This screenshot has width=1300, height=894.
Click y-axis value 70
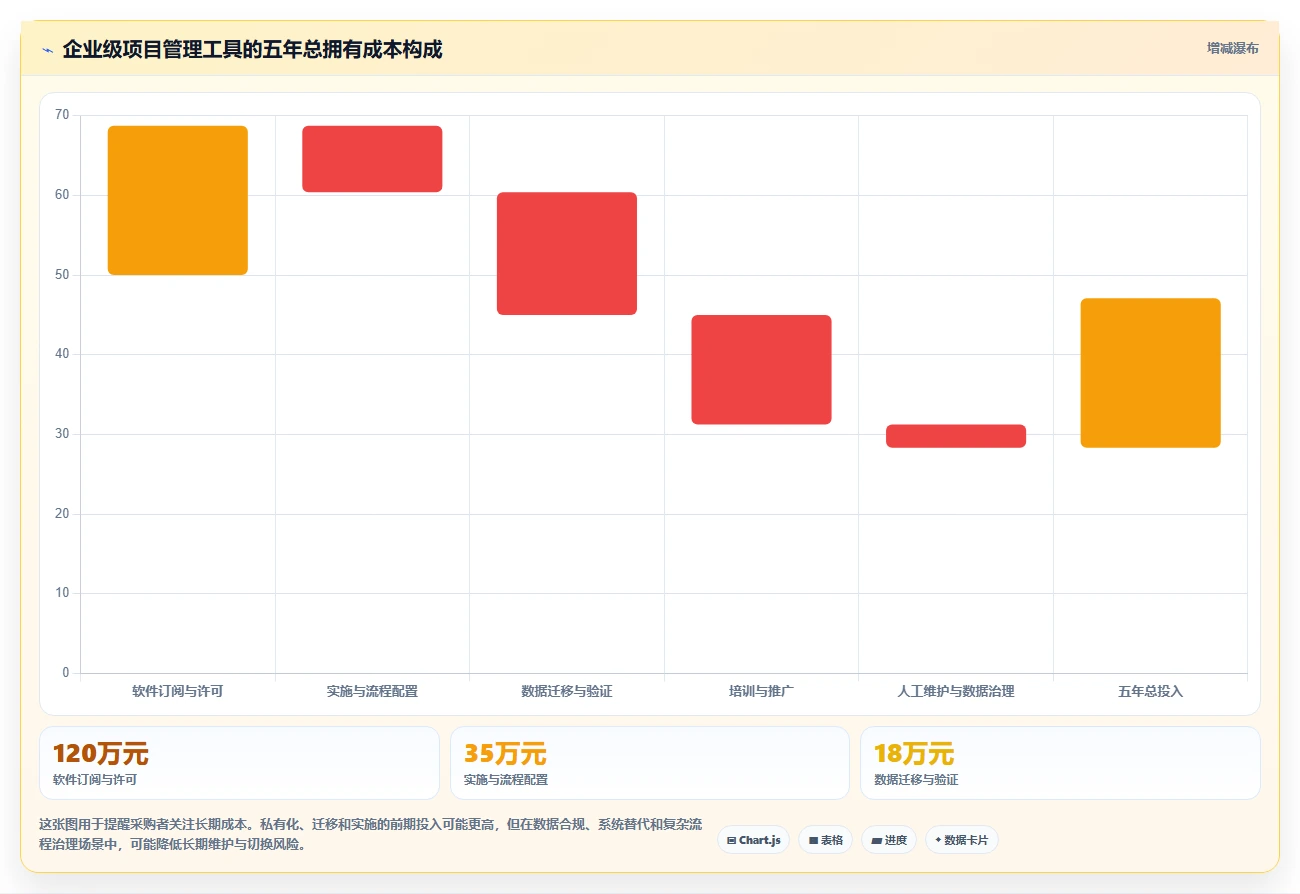point(62,115)
